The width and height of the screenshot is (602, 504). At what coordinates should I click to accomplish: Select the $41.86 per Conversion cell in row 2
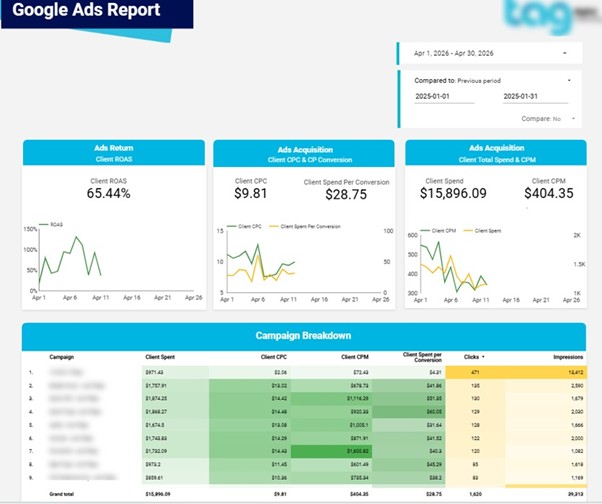click(x=408, y=386)
